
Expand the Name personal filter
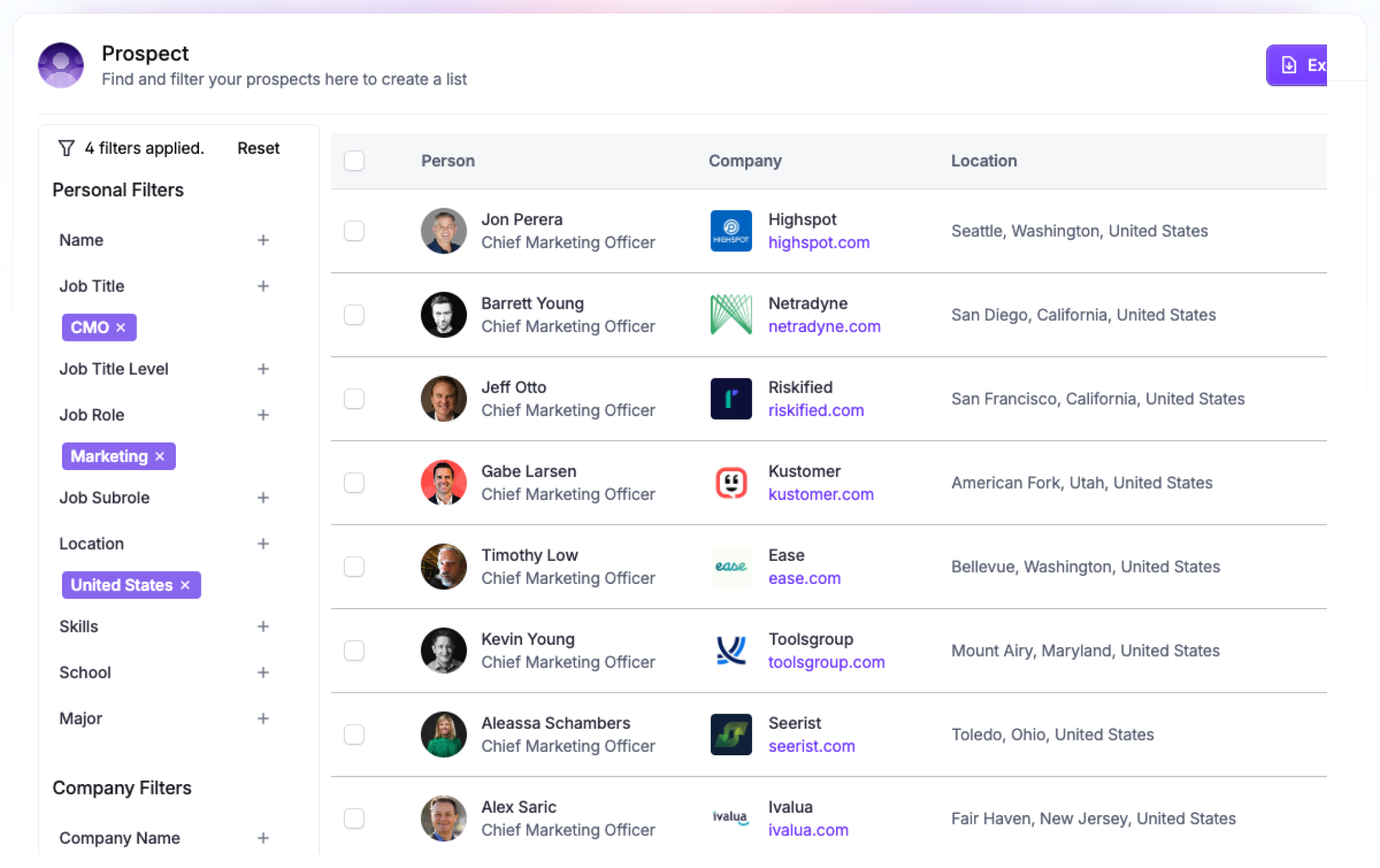[265, 240]
